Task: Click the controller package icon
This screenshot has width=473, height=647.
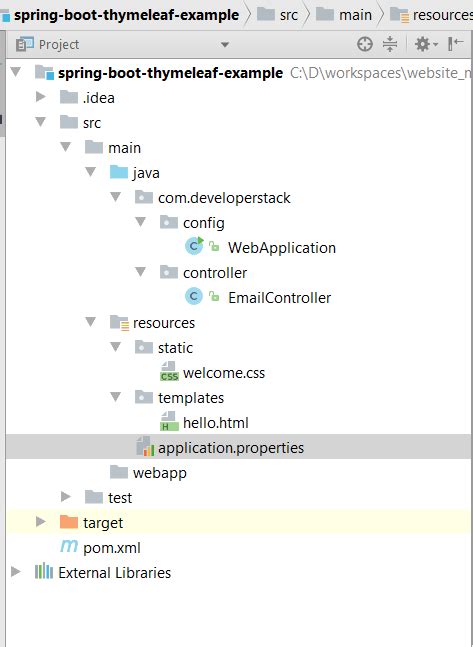Action: click(169, 272)
